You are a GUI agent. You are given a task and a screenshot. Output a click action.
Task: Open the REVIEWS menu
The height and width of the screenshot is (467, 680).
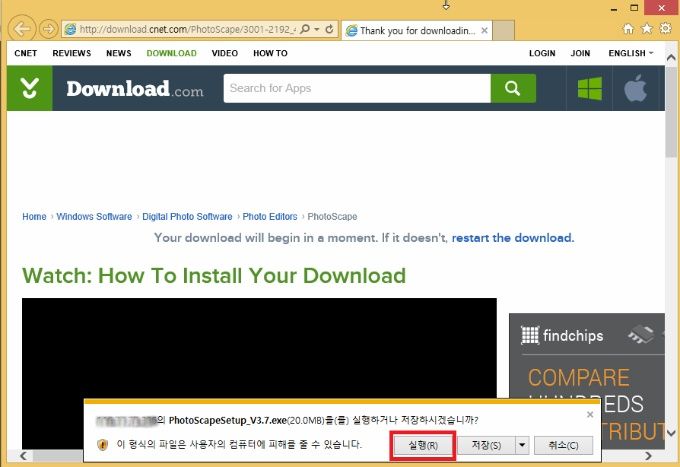pos(72,53)
